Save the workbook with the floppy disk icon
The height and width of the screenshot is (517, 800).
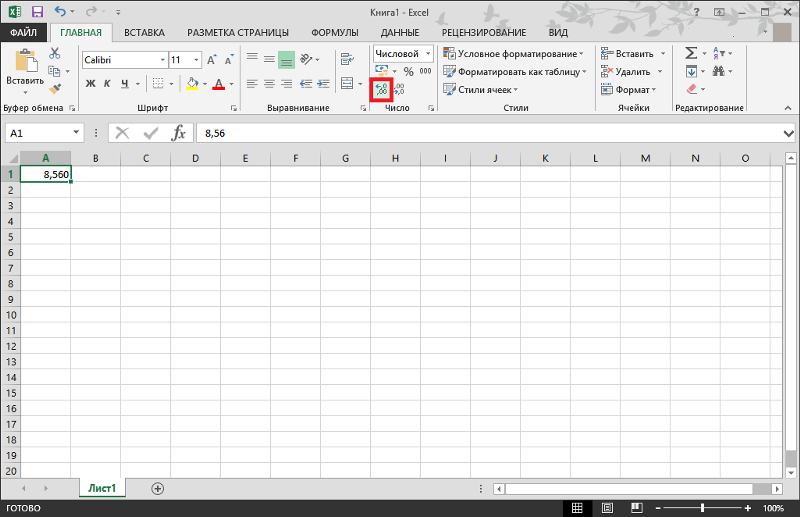tap(37, 12)
